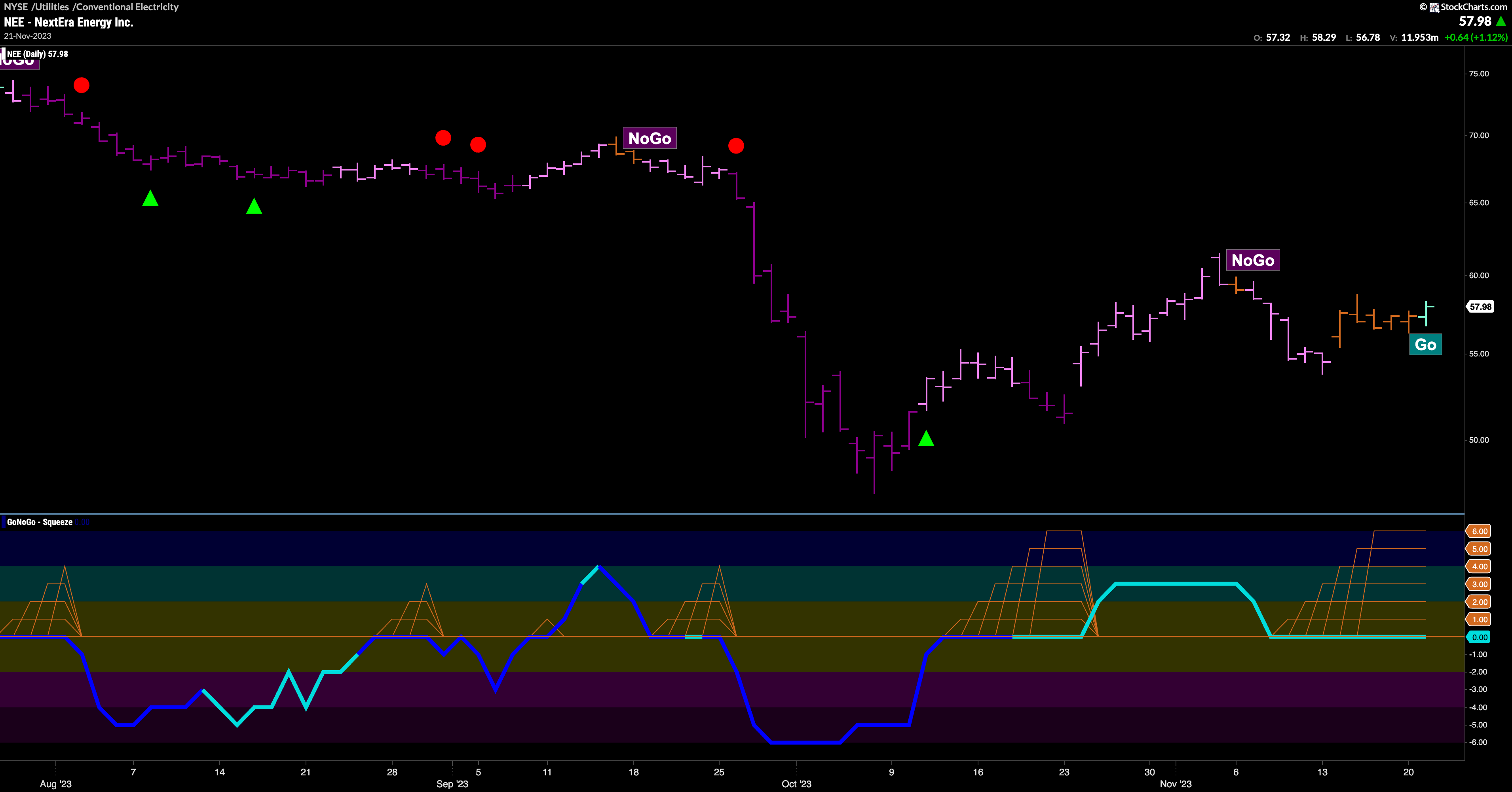Click the -3.00 oscillator axis label
This screenshot has height=792, width=1512.
(x=1478, y=690)
